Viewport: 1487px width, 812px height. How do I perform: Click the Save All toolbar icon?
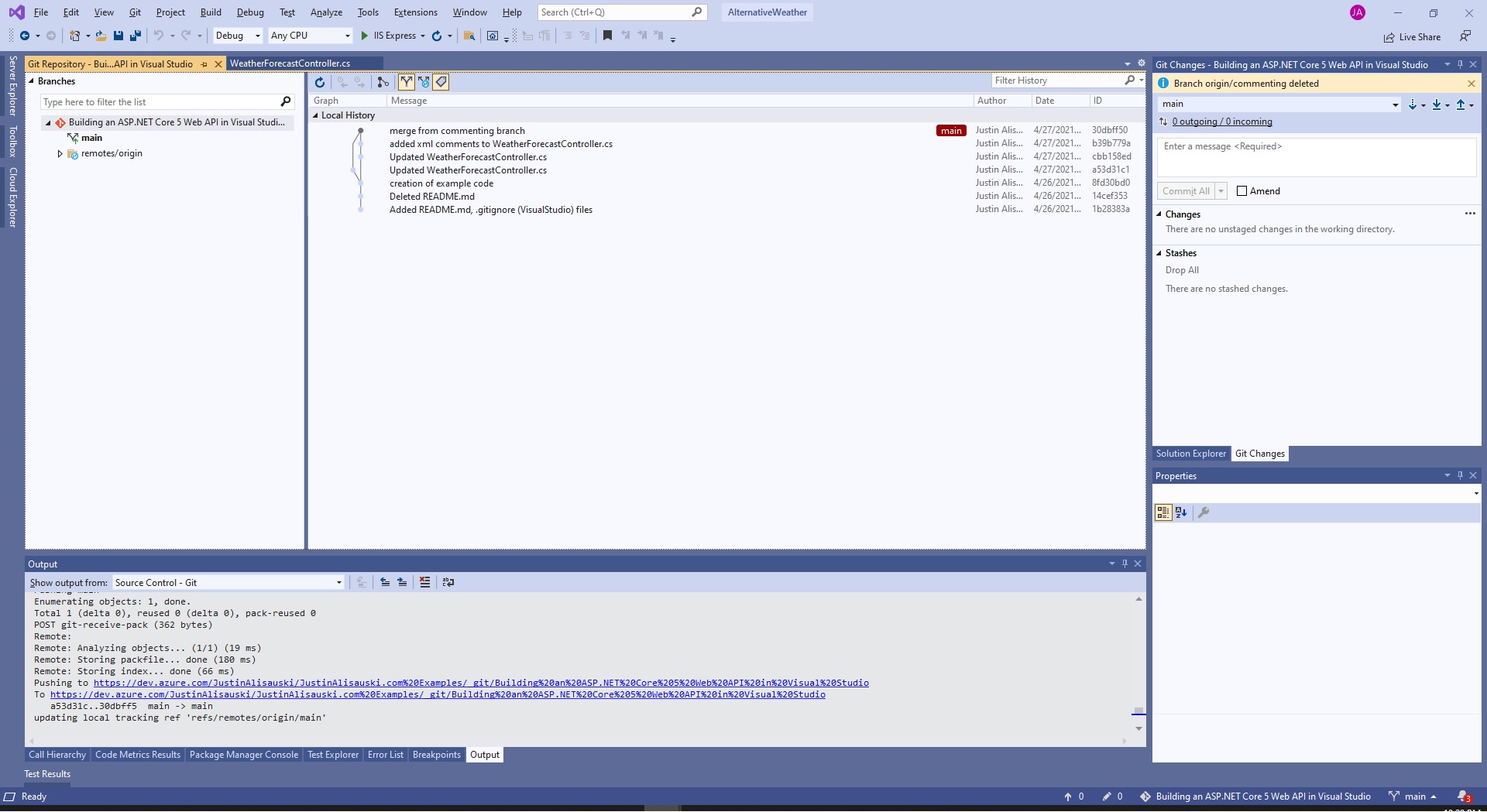136,36
